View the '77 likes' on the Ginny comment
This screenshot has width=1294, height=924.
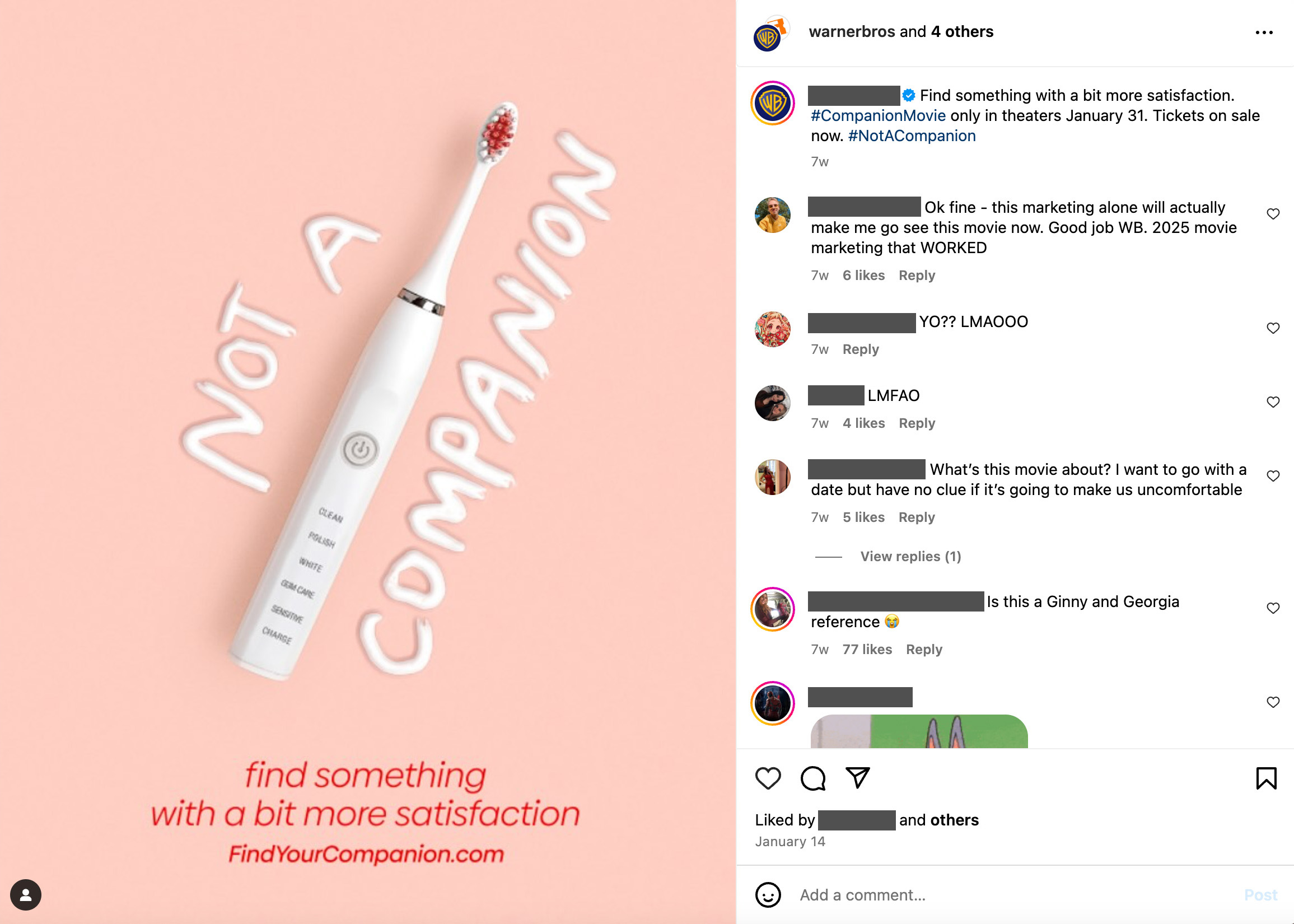click(867, 649)
